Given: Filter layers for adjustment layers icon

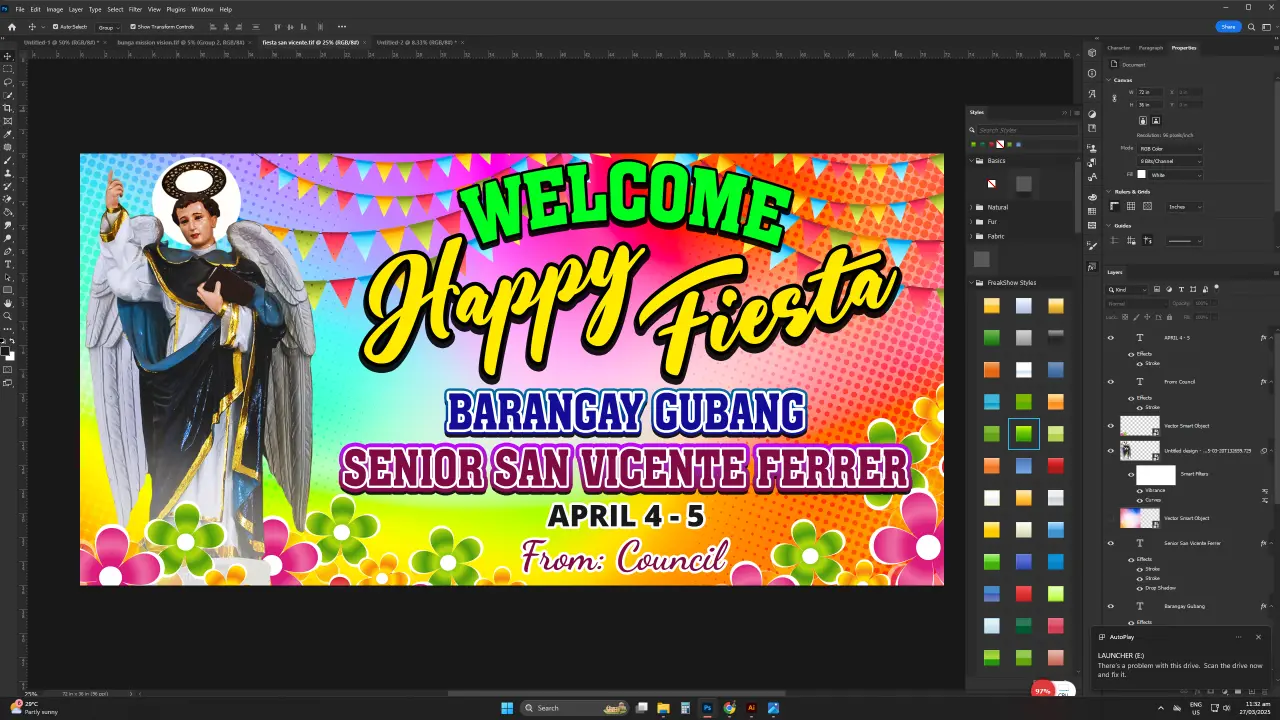Looking at the screenshot, I should coord(1170,290).
